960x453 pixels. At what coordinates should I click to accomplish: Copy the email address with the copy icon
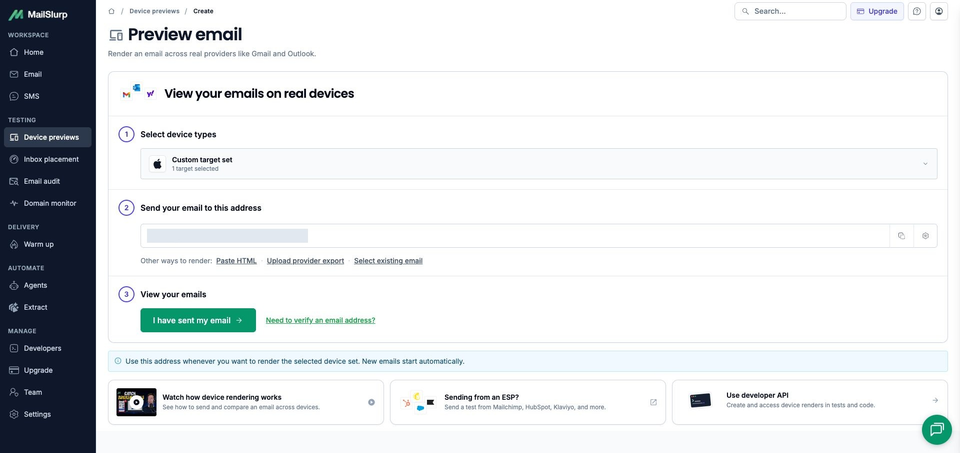tap(901, 236)
